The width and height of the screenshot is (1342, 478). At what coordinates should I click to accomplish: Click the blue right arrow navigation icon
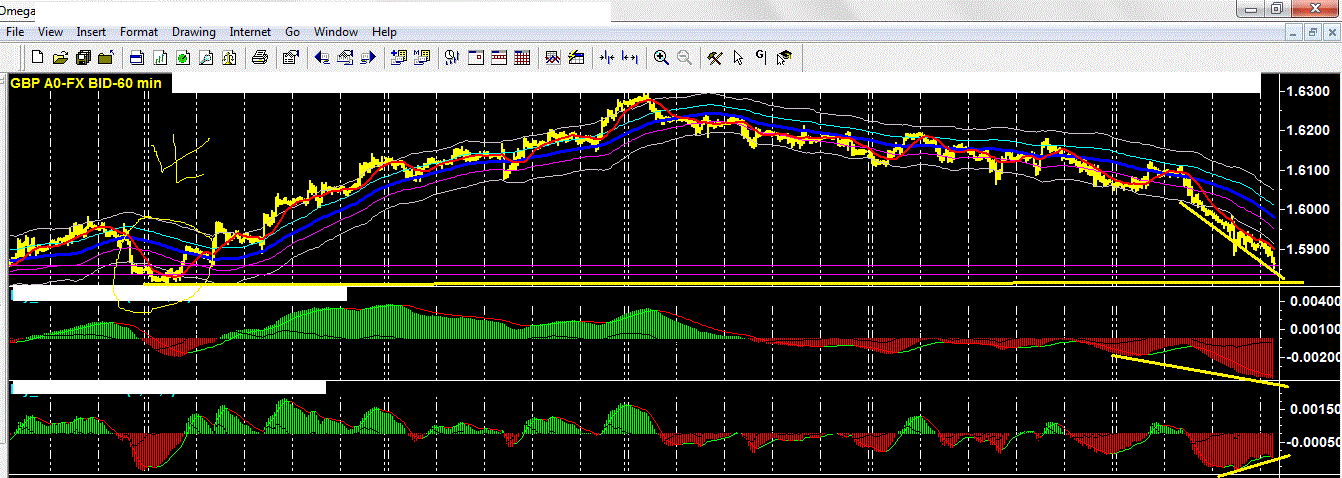click(367, 58)
